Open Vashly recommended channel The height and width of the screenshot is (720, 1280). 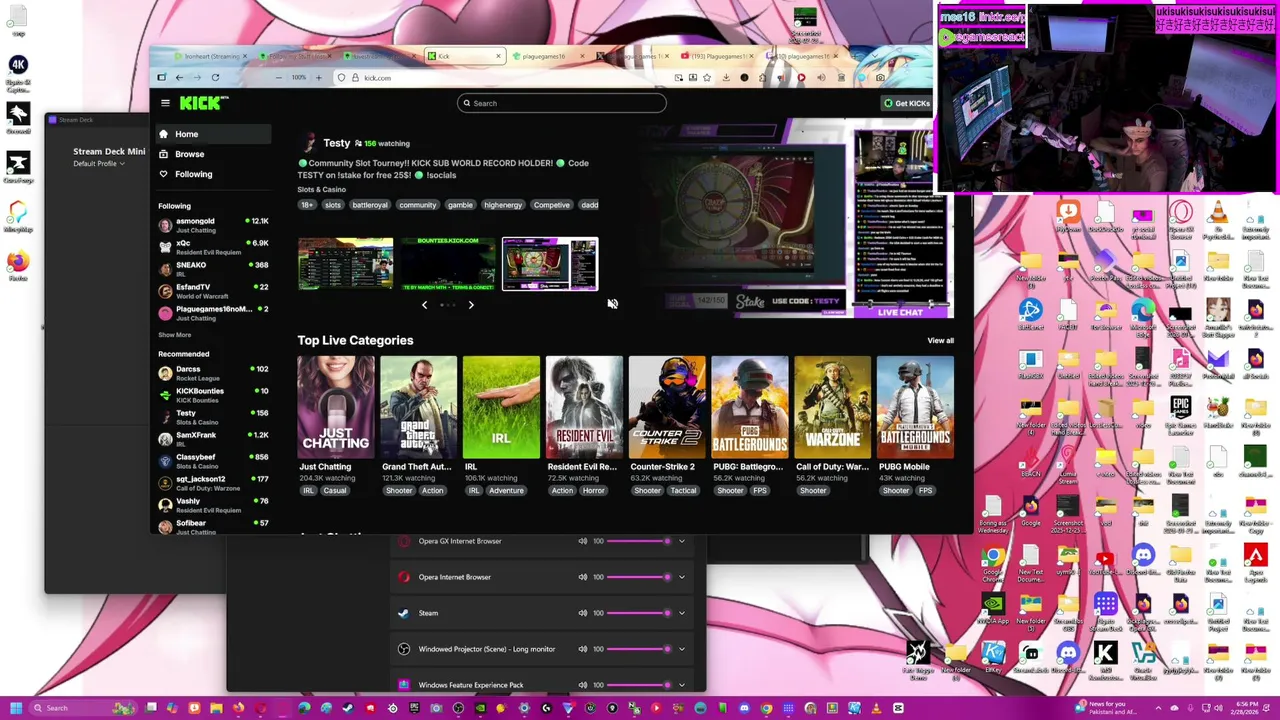pos(213,505)
